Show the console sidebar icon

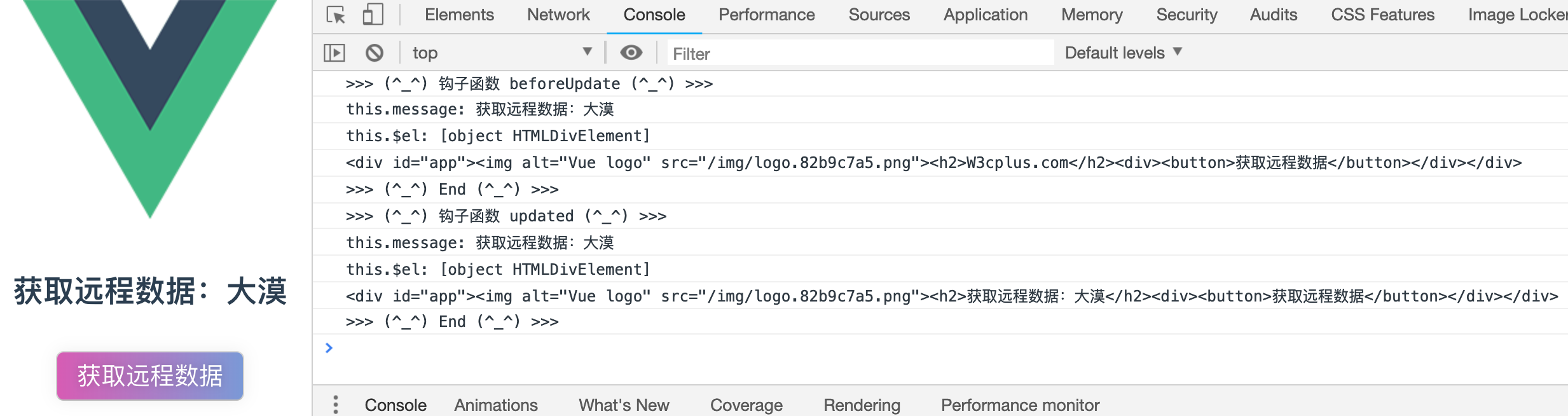pos(334,53)
